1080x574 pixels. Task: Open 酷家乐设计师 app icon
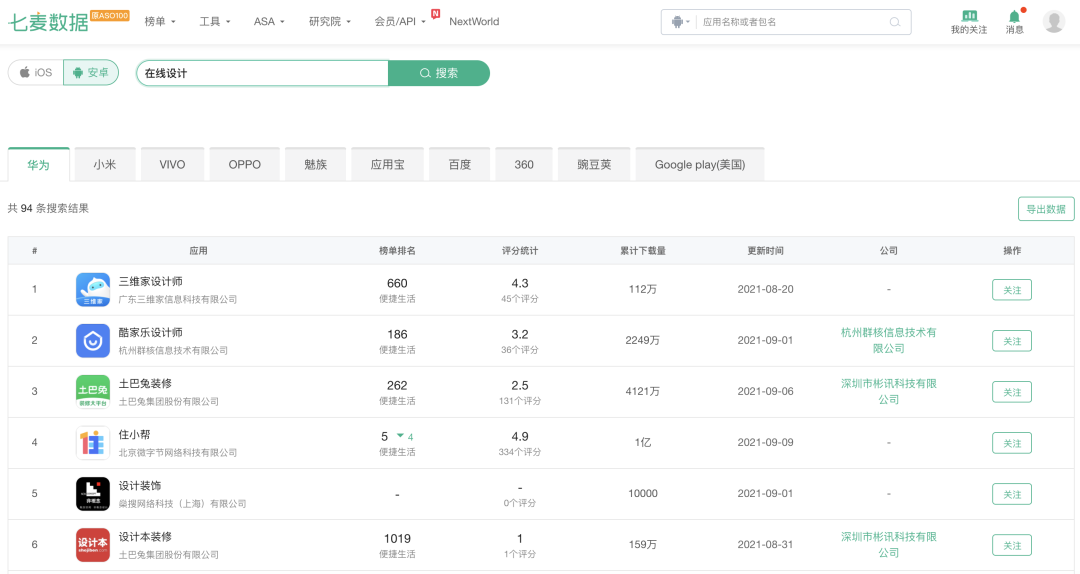click(93, 340)
